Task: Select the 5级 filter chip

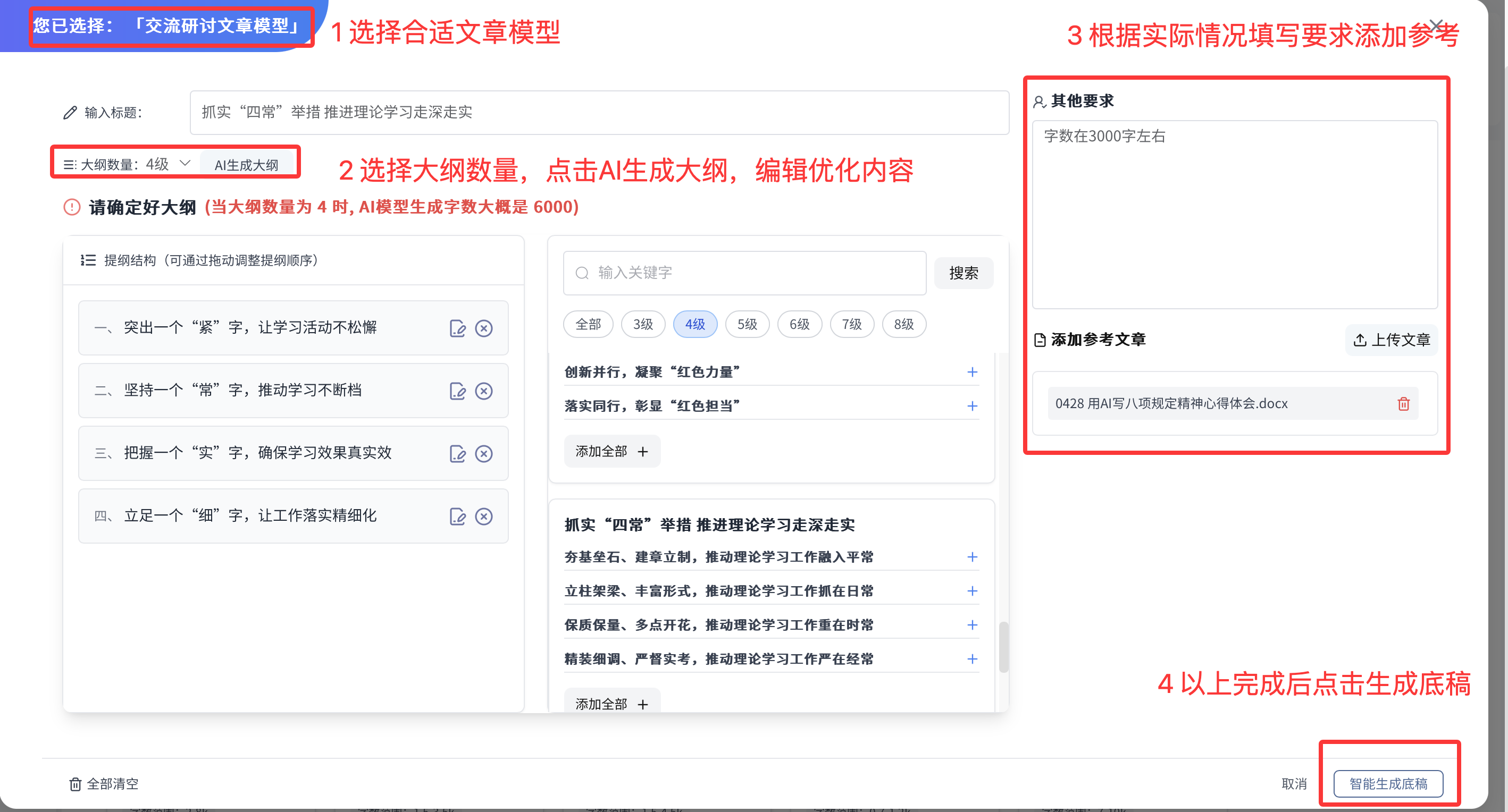Action: 747,325
